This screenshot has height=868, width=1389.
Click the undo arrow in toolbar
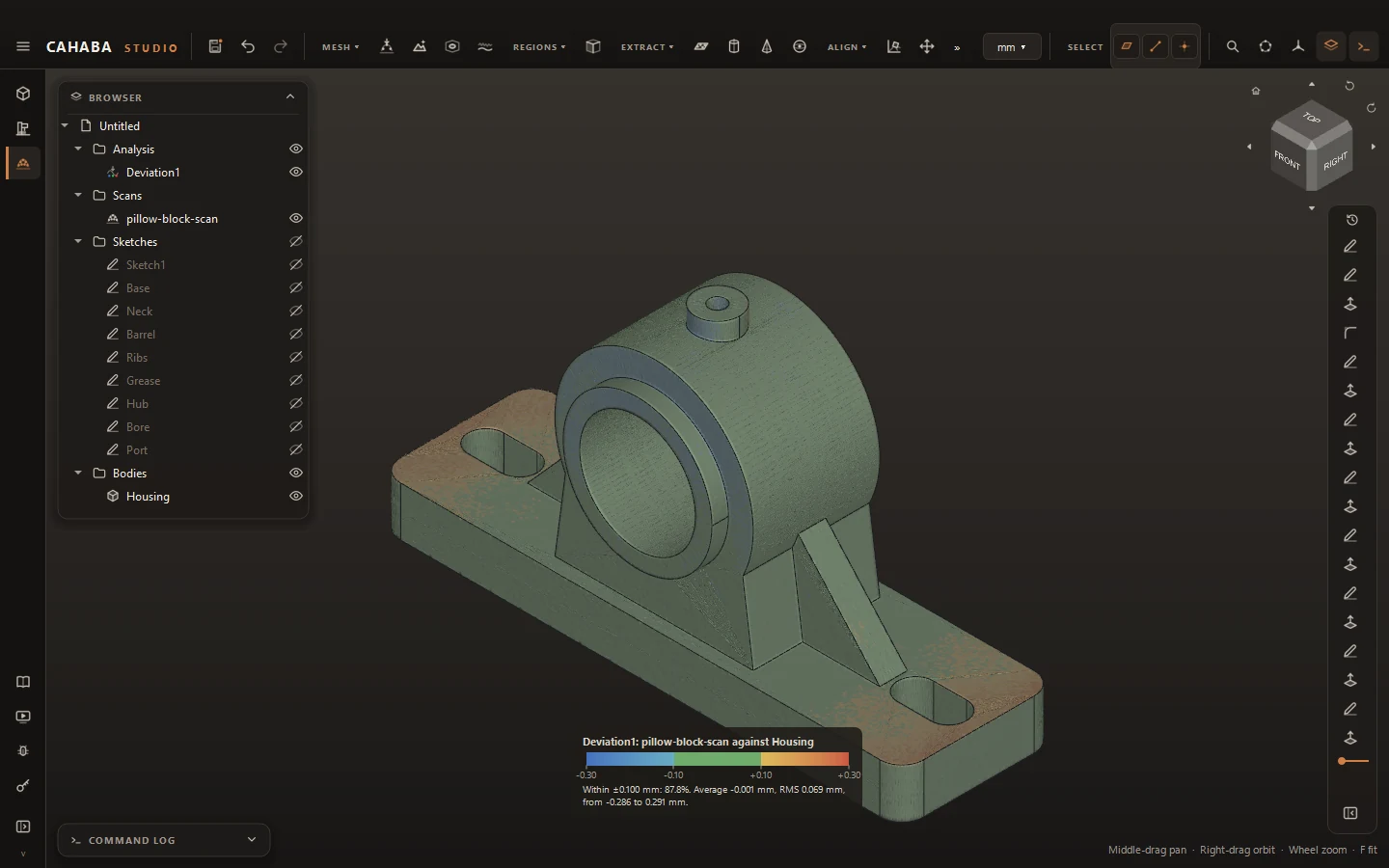point(248,46)
